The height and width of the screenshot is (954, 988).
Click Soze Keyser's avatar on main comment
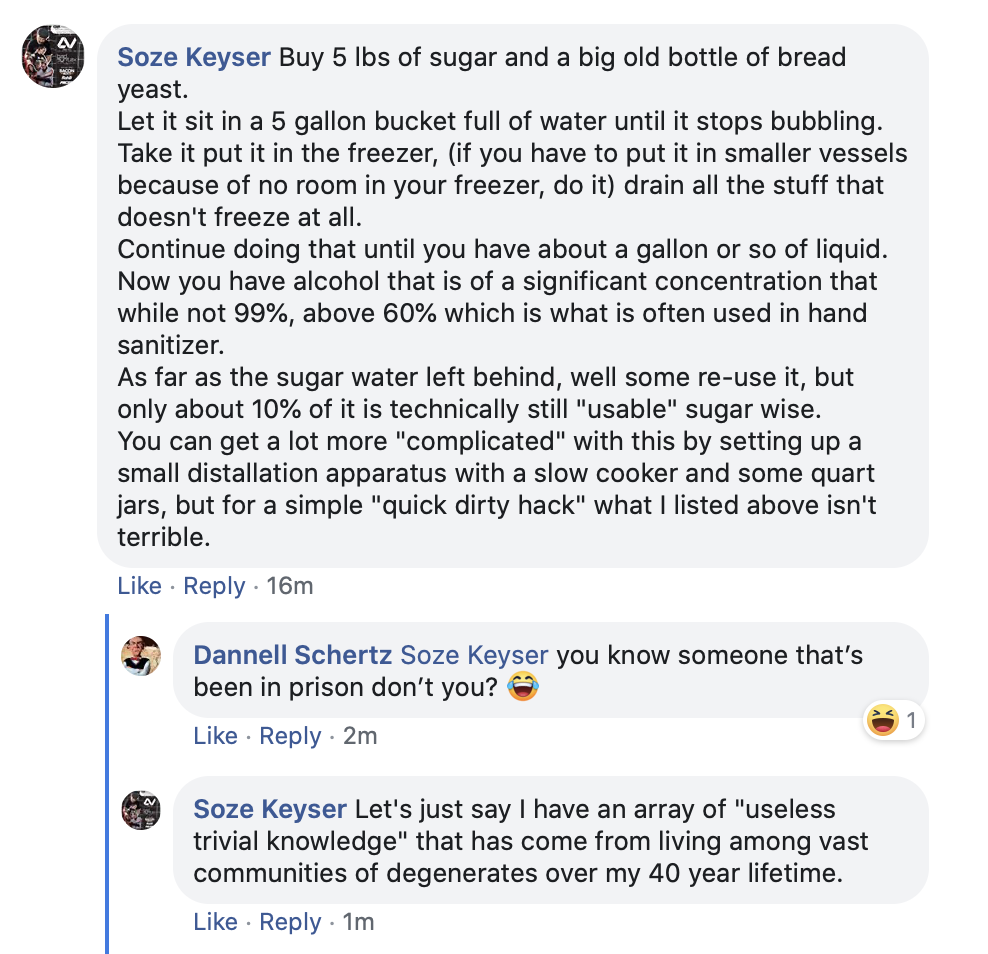pyautogui.click(x=53, y=57)
